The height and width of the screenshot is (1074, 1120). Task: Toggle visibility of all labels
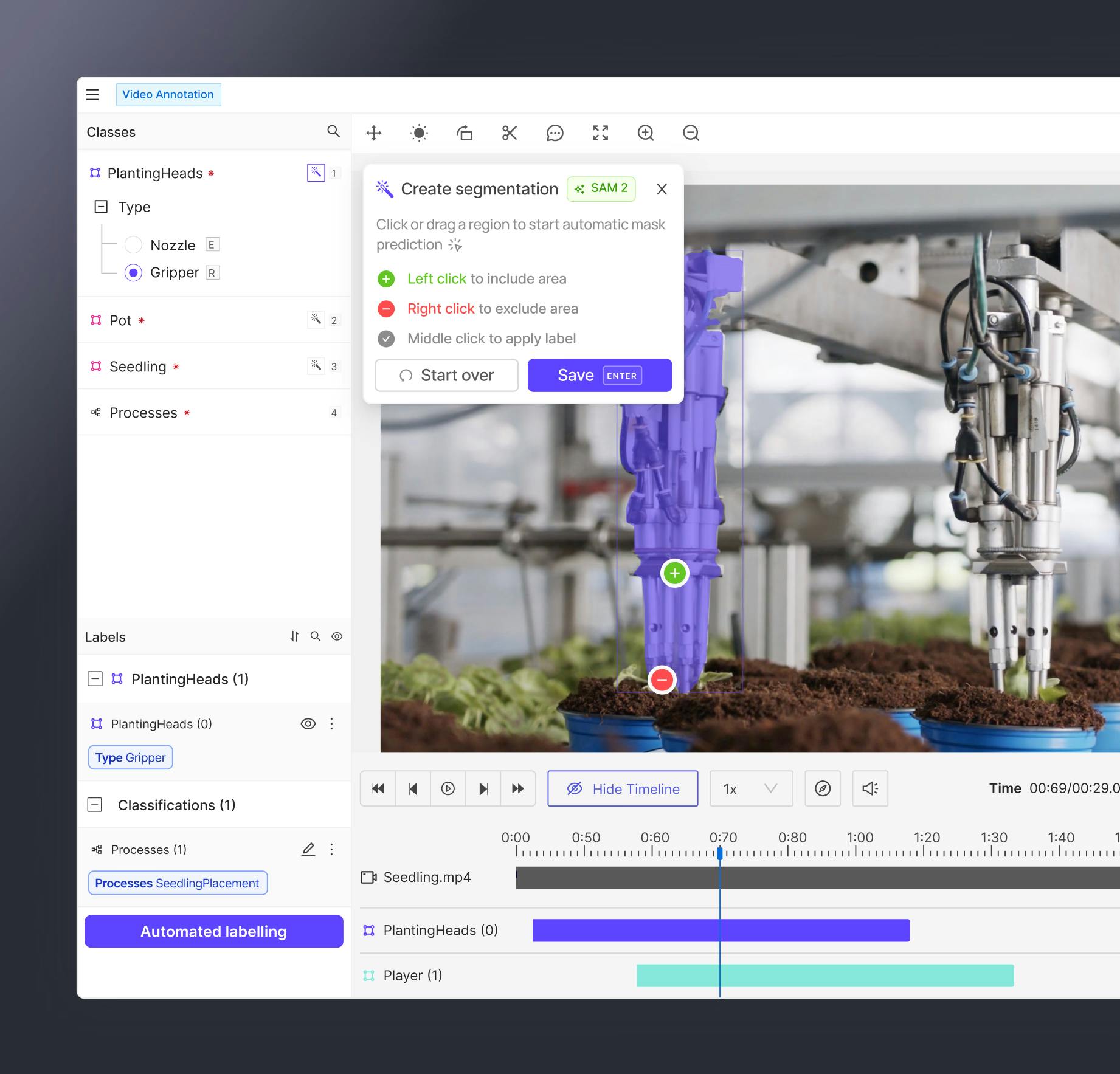click(x=337, y=636)
